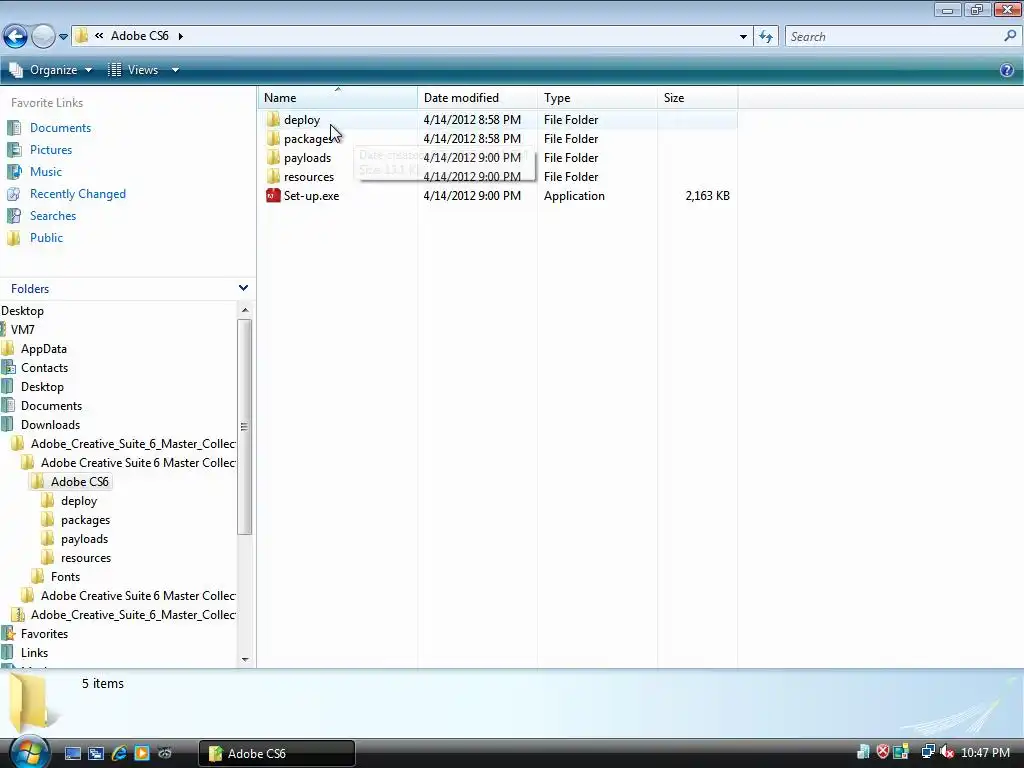This screenshot has width=1024, height=768.
Task: Sort by Date modified column
Action: (477, 98)
